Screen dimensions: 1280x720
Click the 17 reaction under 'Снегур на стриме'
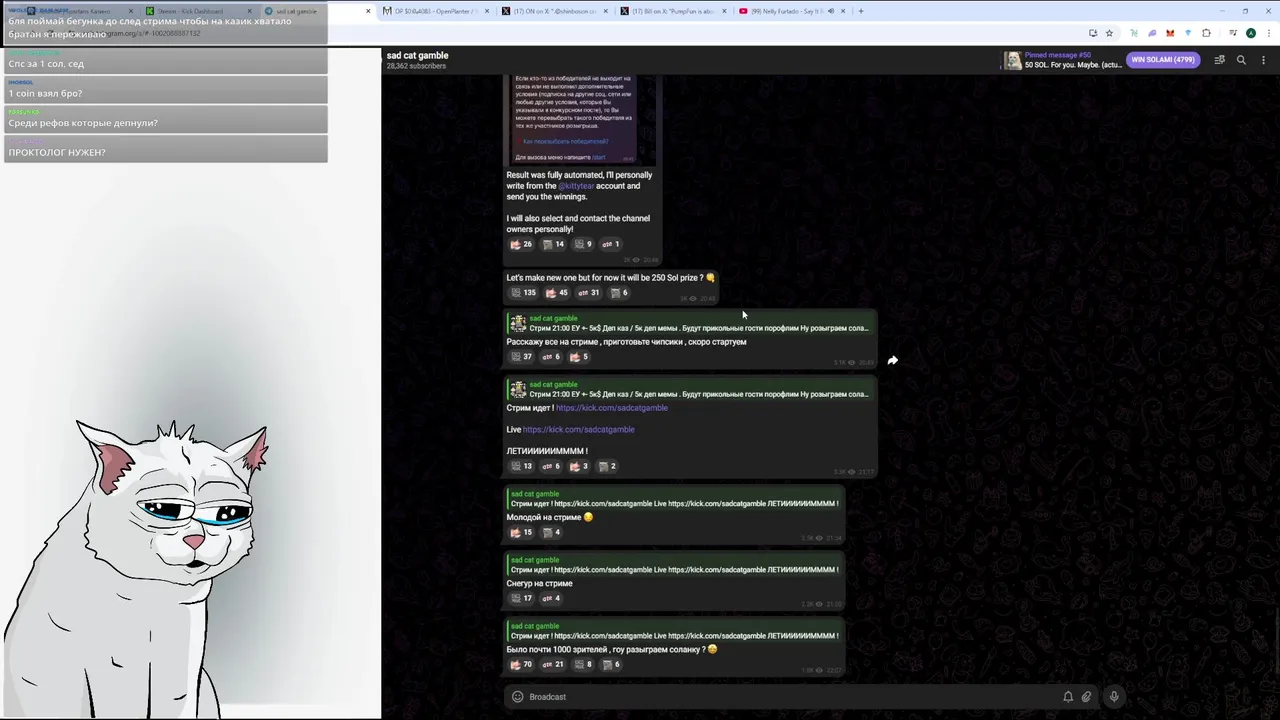click(x=521, y=598)
